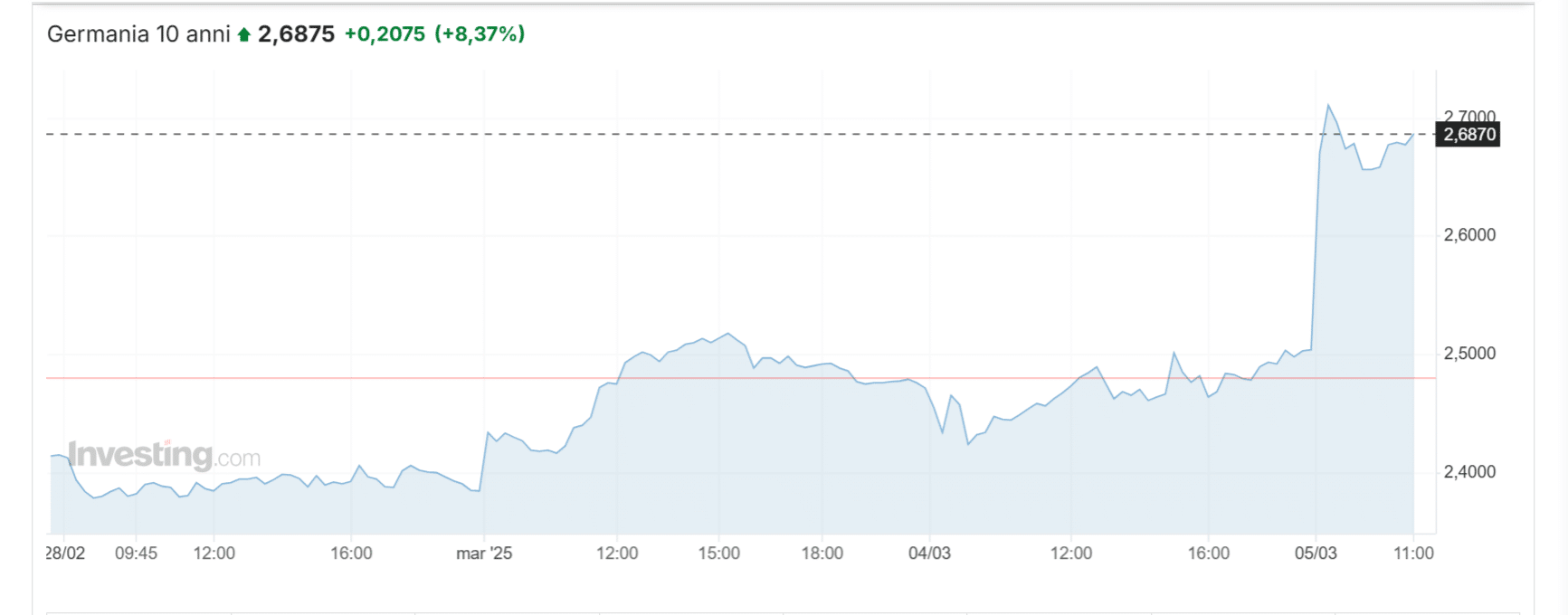Viewport: 1568px width, 615px height.
Task: Click the green up arrow beside Germania 10 anni
Action: pos(243,35)
